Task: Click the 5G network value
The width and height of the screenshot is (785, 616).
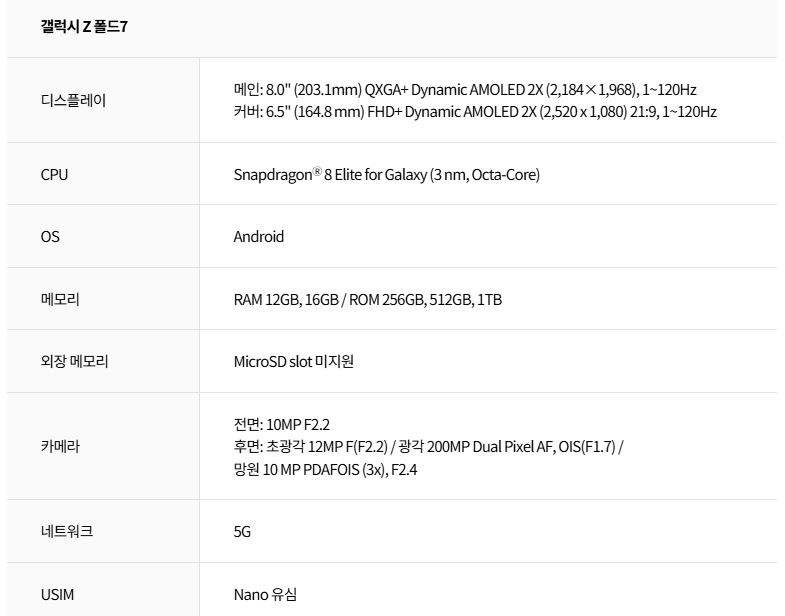Action: point(242,531)
